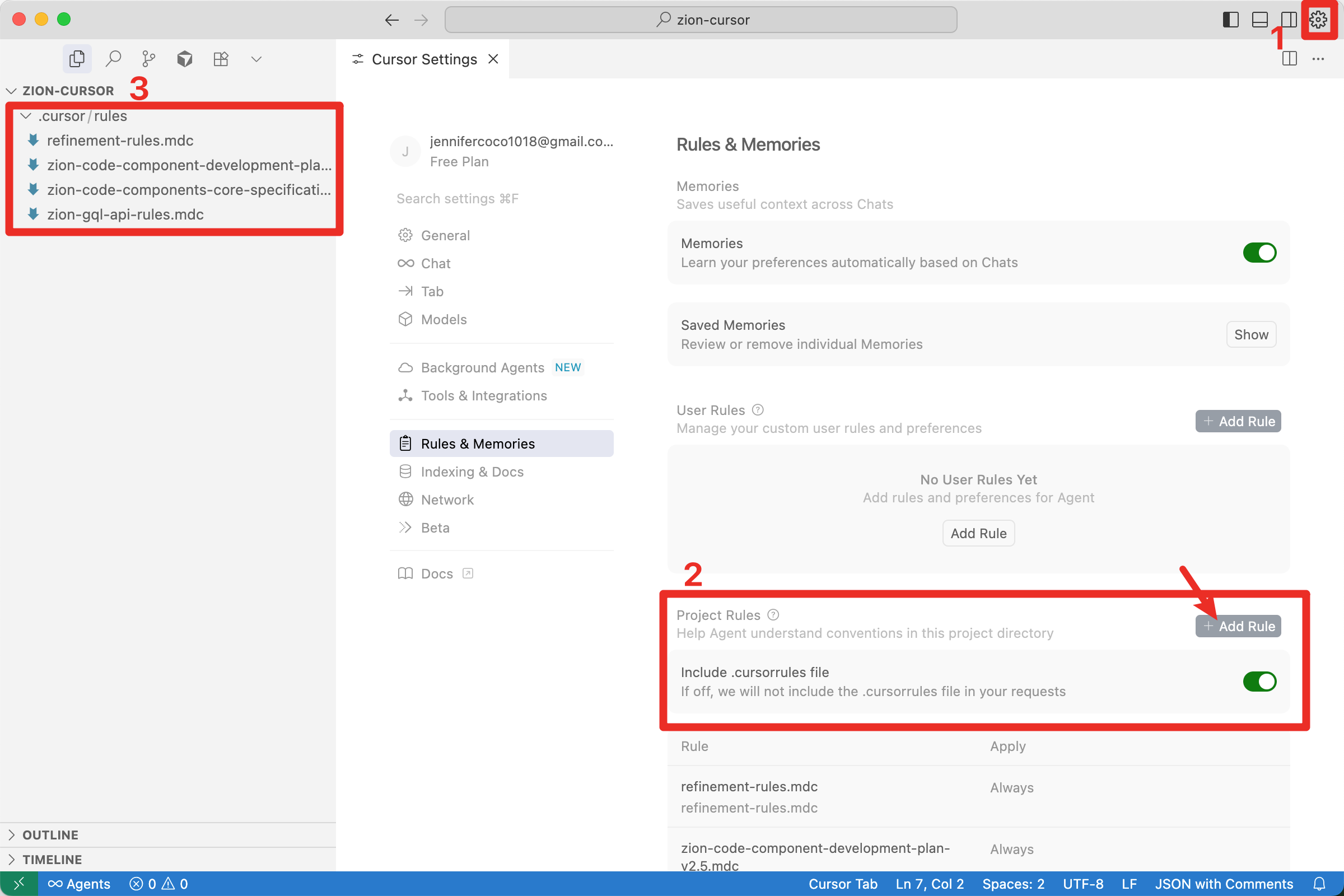This screenshot has width=1344, height=896.
Task: Open Network settings
Action: pyautogui.click(x=502, y=500)
